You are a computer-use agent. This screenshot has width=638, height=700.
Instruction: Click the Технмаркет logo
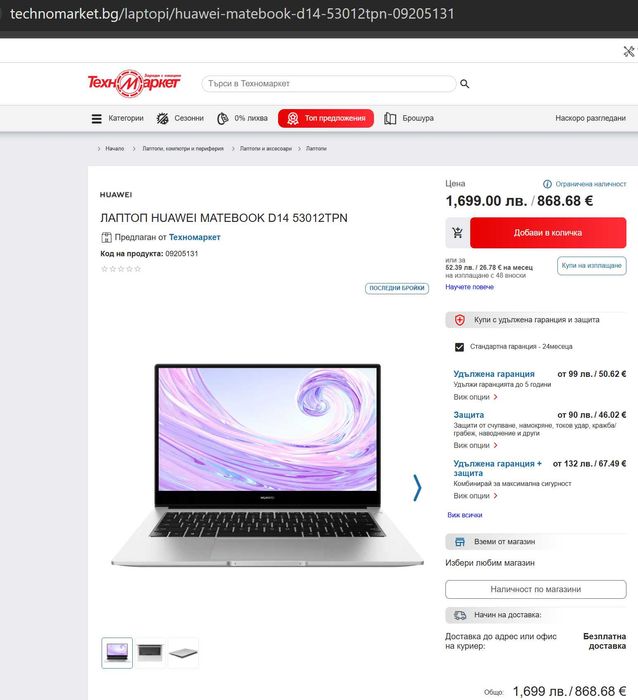click(x=134, y=83)
